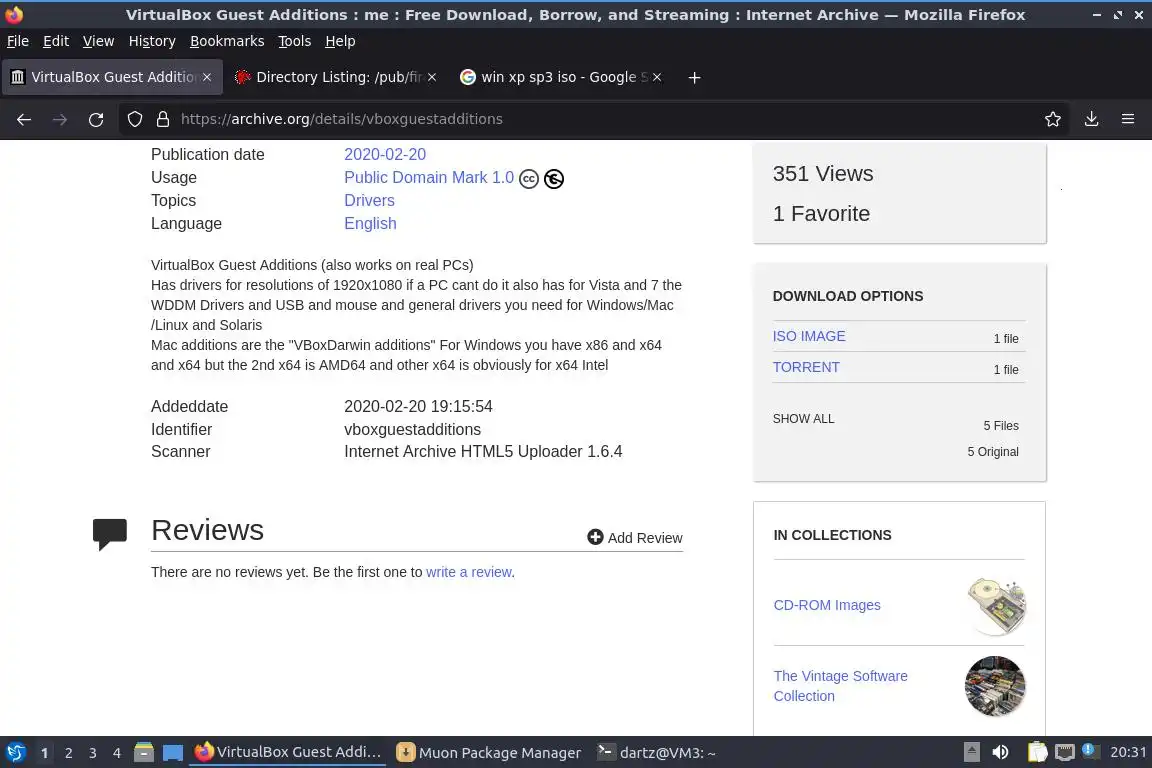The height and width of the screenshot is (768, 1152).
Task: Switch to virtual desktop 4
Action: click(117, 753)
